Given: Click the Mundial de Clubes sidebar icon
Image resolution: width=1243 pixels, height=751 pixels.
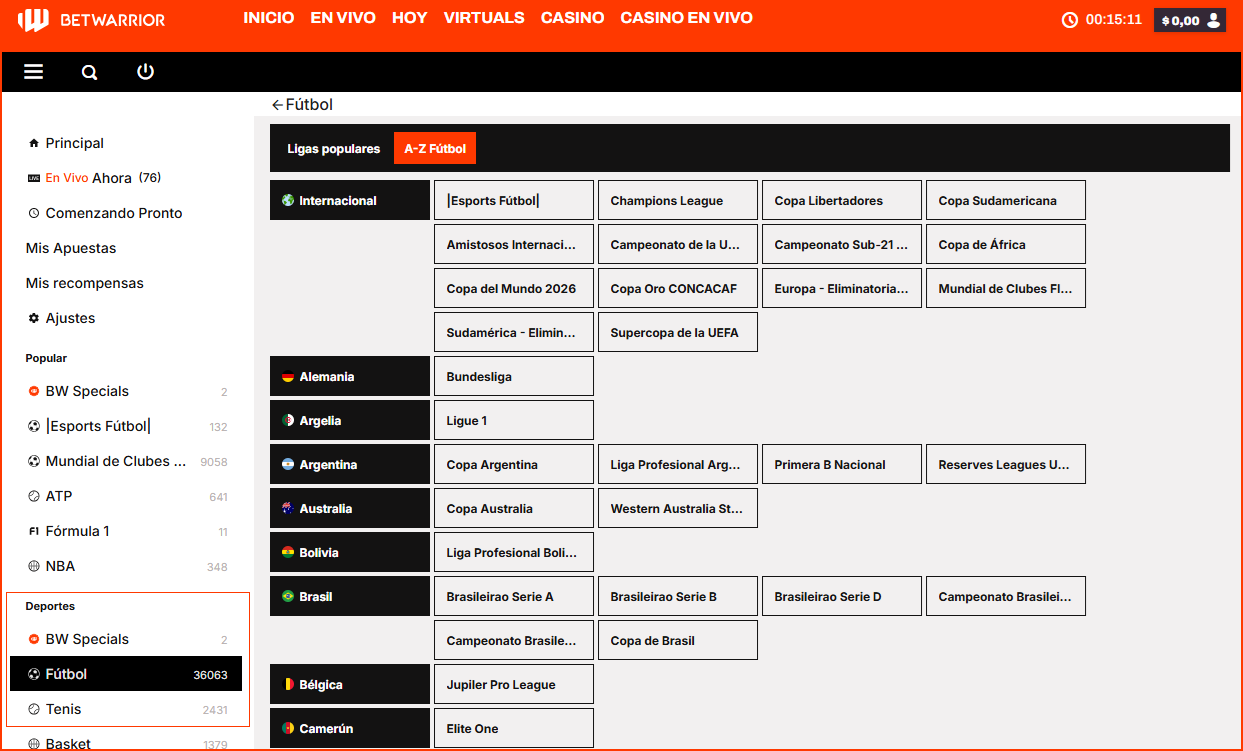Looking at the screenshot, I should point(34,461).
